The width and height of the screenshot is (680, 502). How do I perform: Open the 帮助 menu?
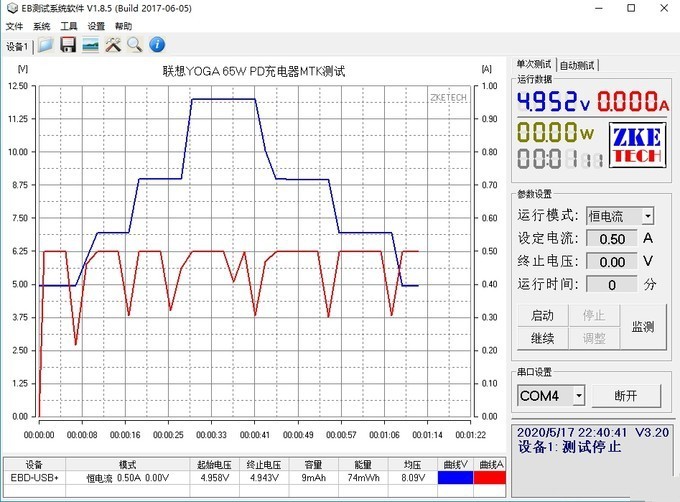click(123, 26)
